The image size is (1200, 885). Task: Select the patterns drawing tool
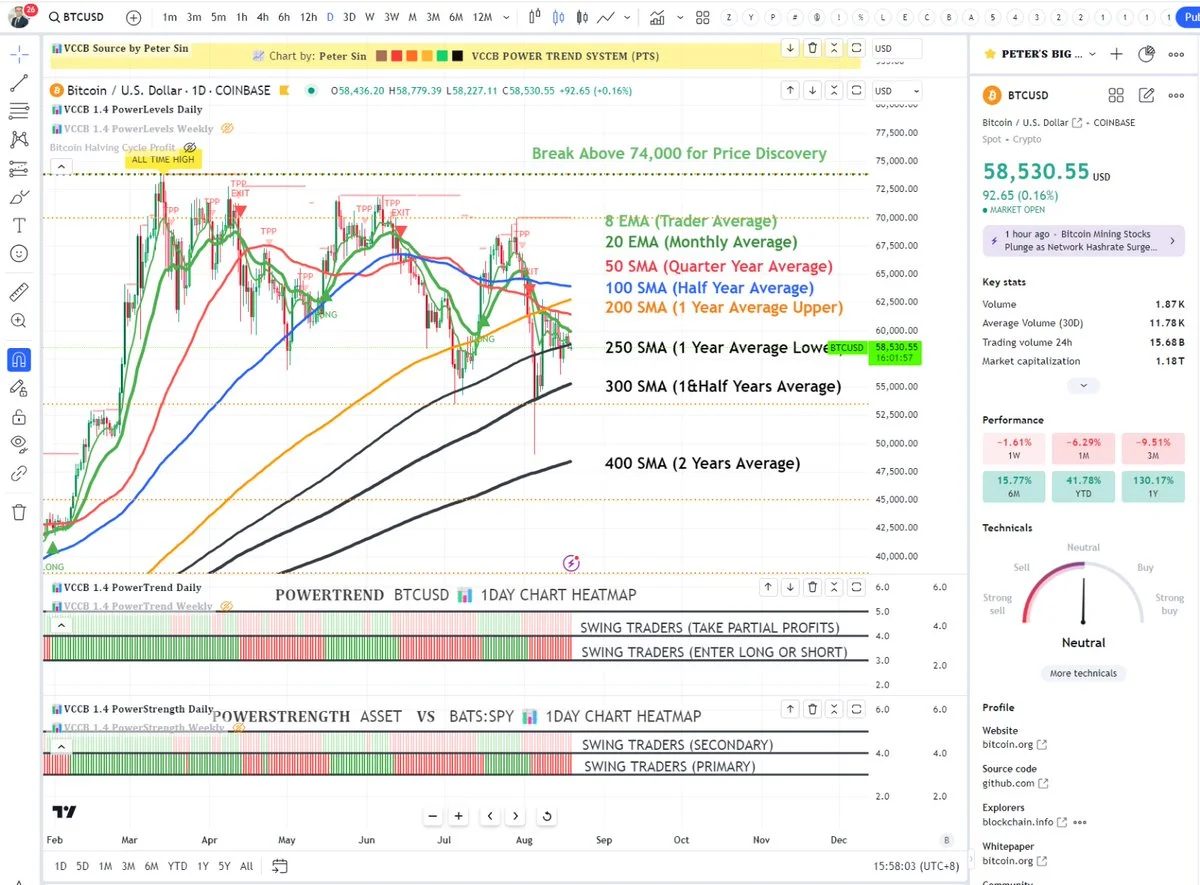coord(19,140)
